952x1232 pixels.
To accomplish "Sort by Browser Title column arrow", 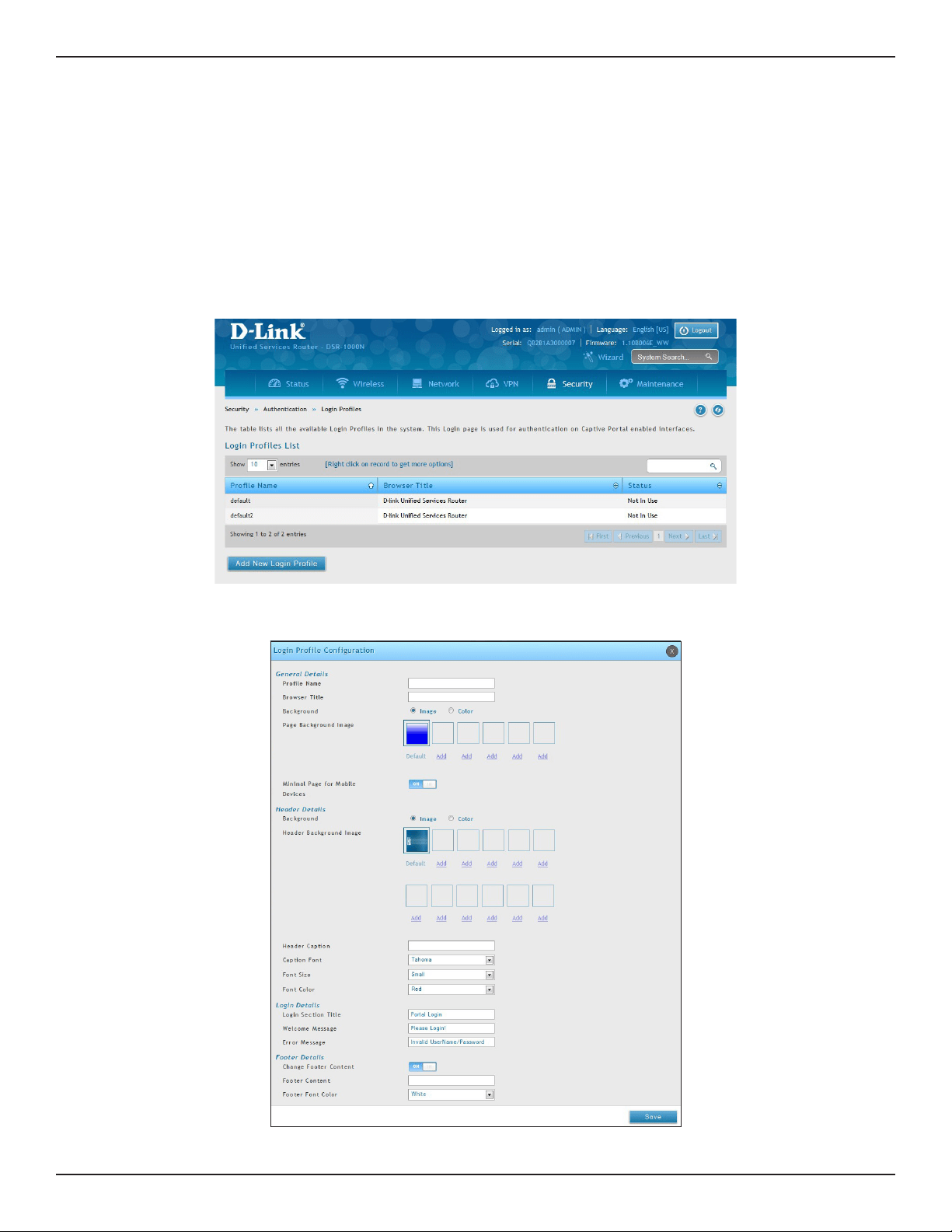I will point(615,486).
